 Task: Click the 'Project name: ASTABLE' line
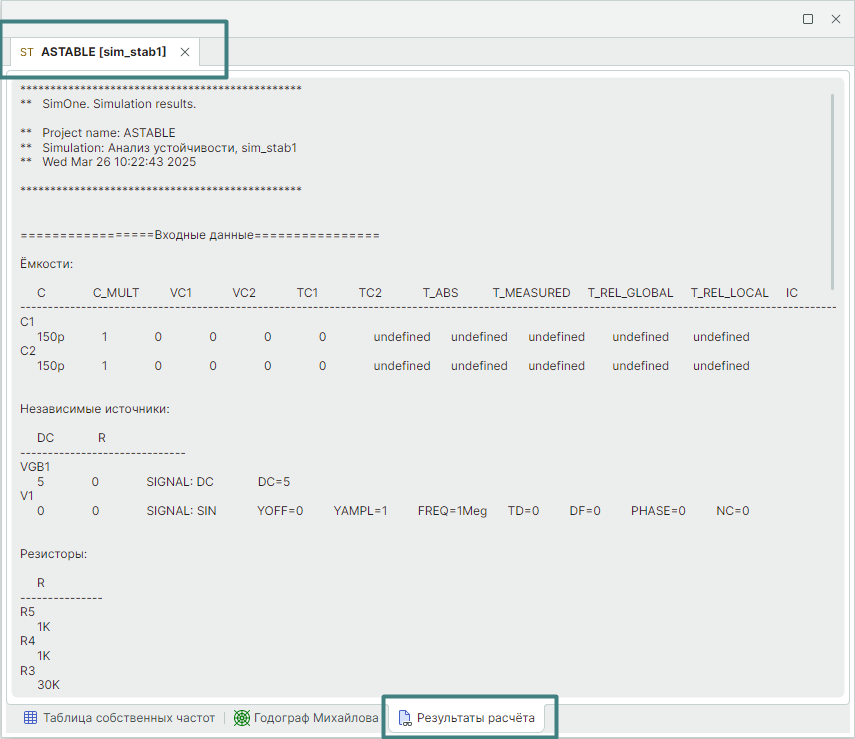pos(108,133)
